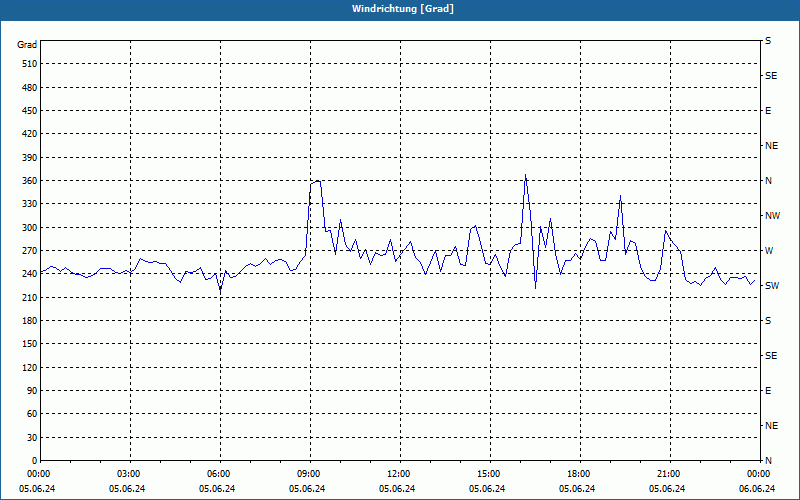
Task: Click the 210 degree axis label
Action: coord(30,297)
